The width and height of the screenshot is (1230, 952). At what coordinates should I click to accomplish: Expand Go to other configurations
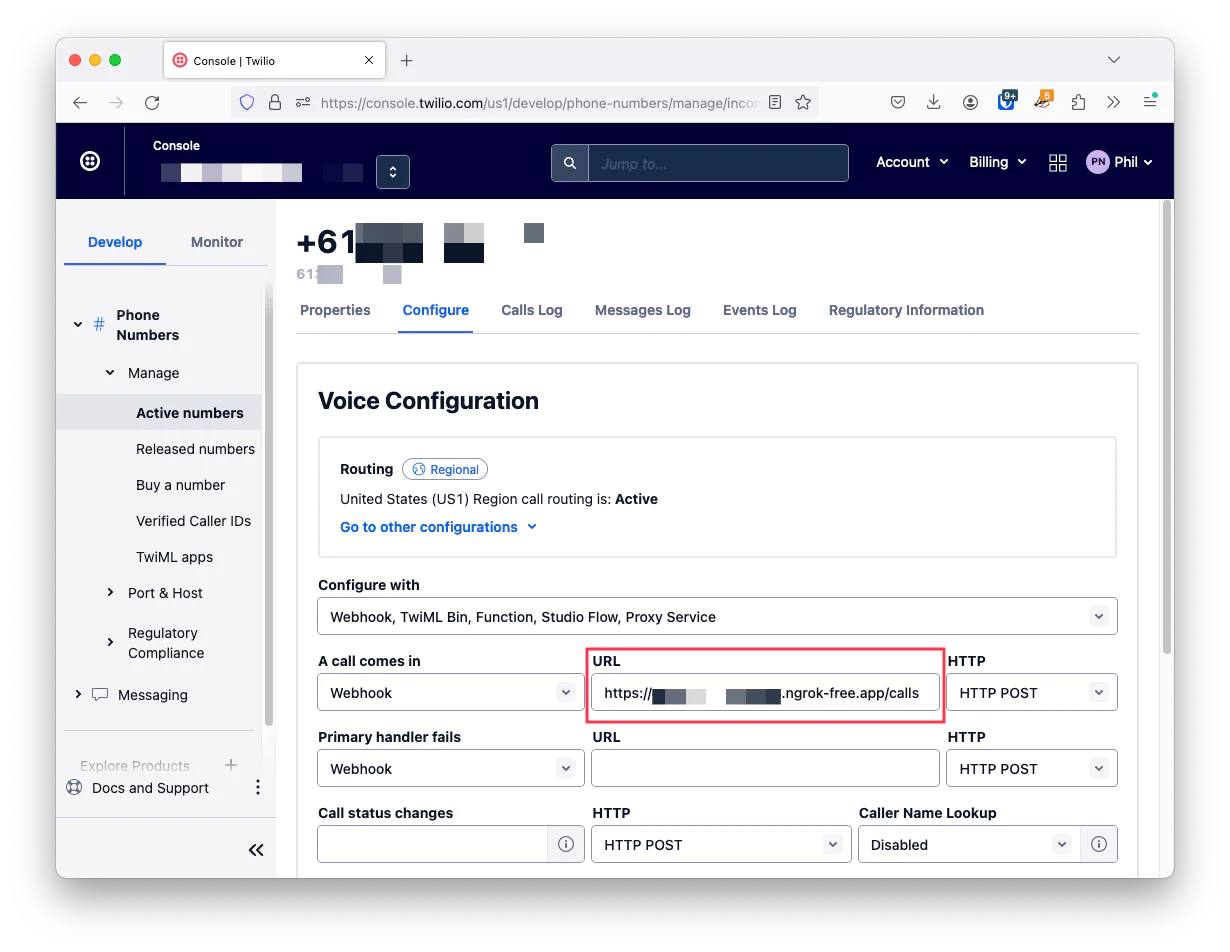click(438, 527)
